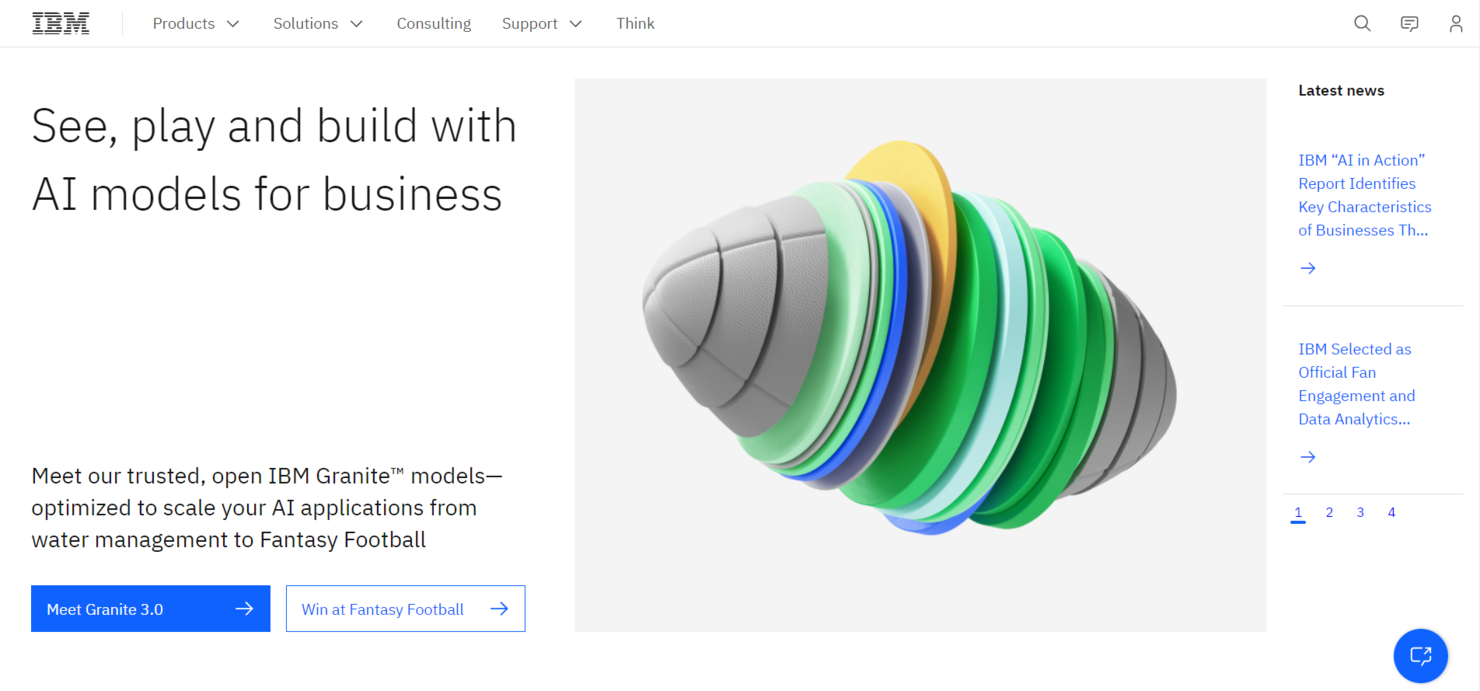This screenshot has width=1480, height=691.
Task: Click the Win at Fantasy Football button
Action: [382, 608]
